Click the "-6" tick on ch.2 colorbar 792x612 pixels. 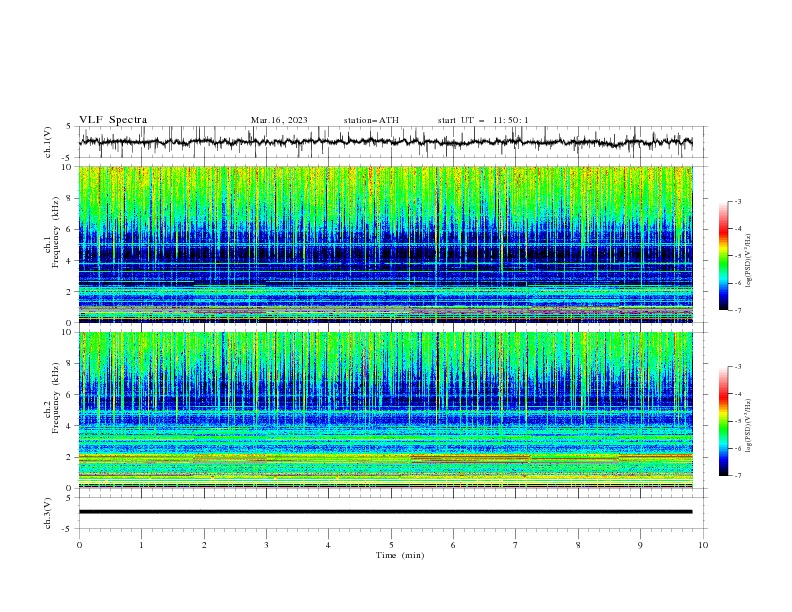737,448
